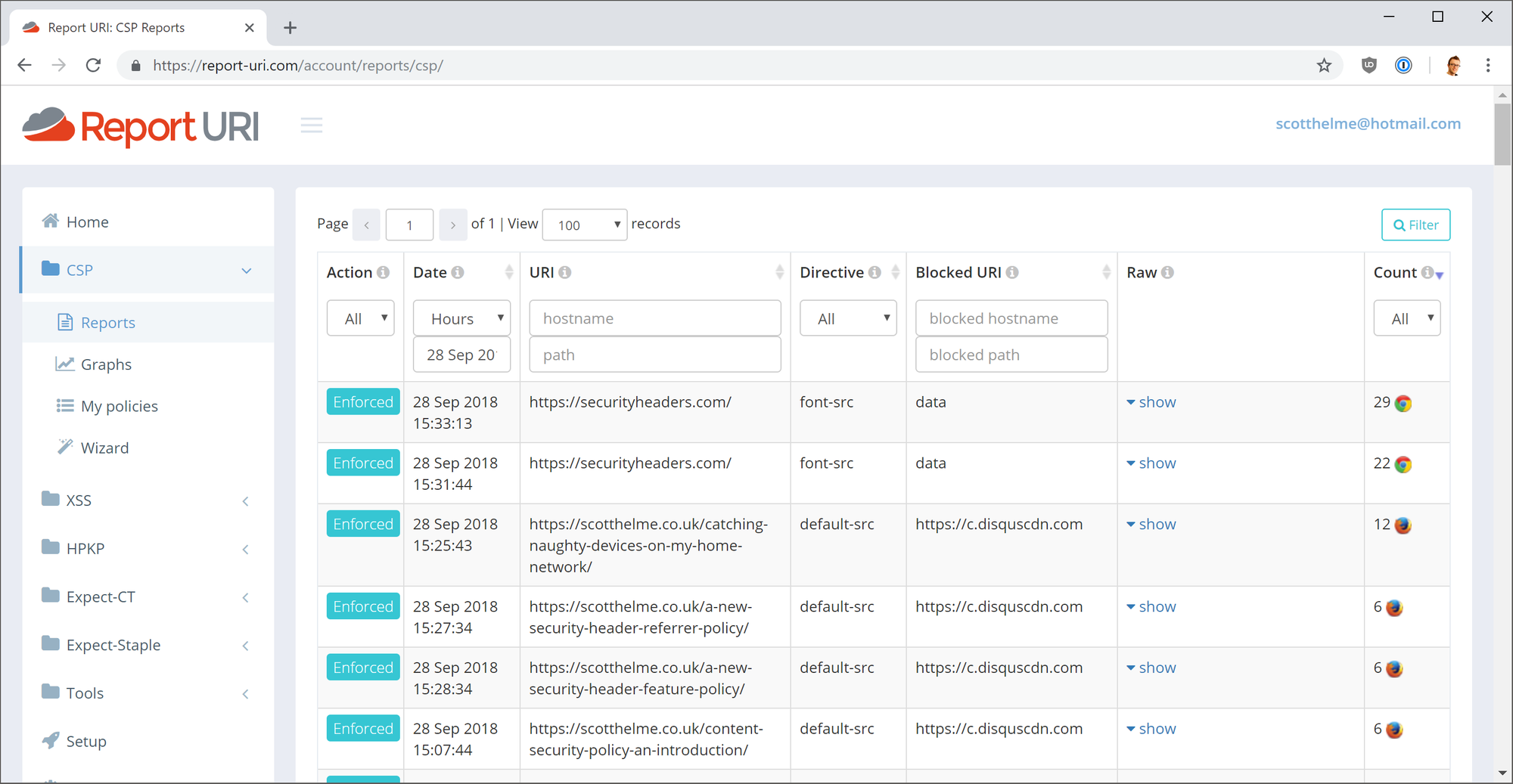Click the info icon beside Blocked URI header
Viewport: 1513px width, 784px height.
(x=1012, y=273)
